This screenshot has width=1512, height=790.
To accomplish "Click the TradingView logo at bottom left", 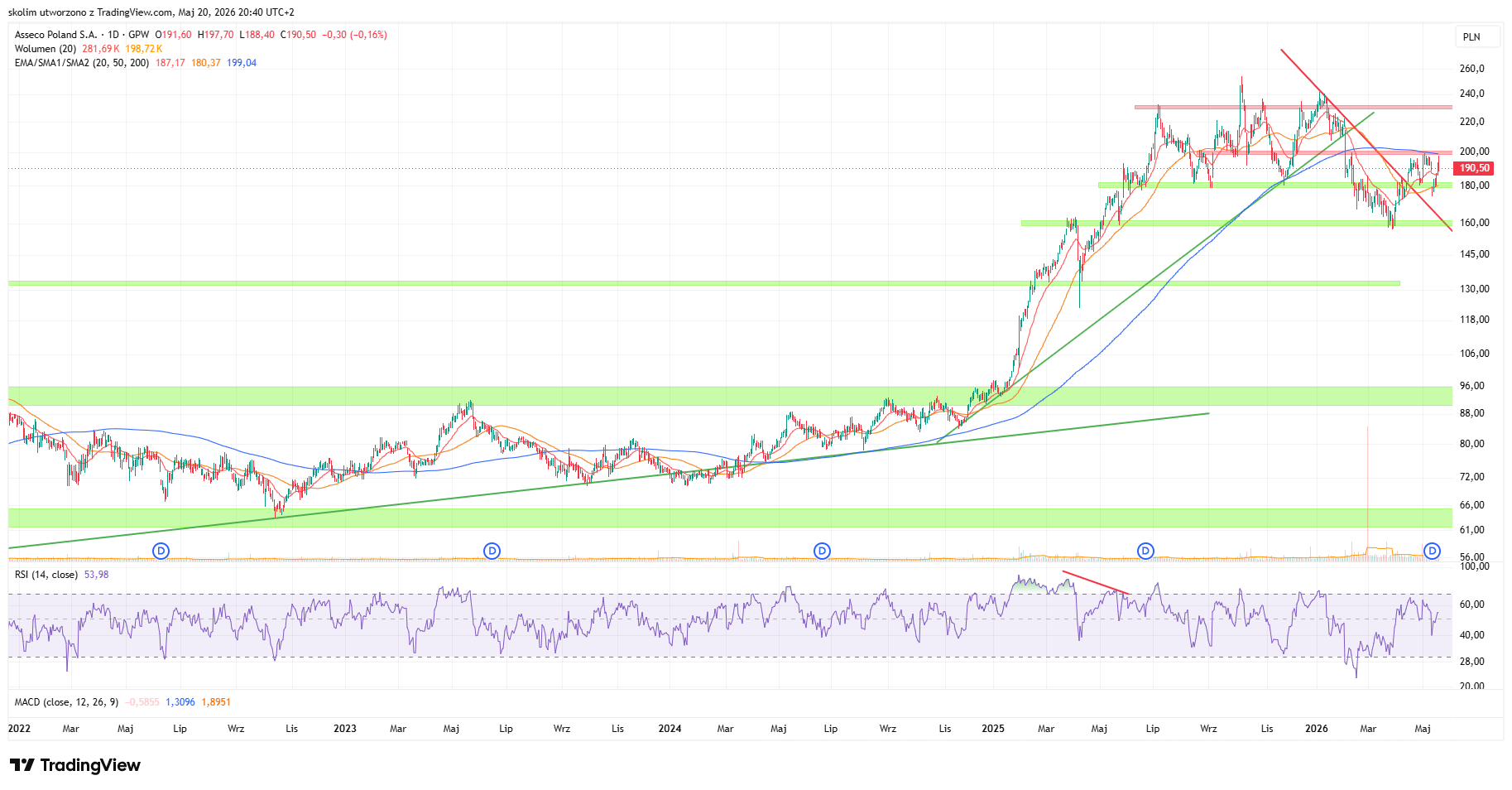I will pyautogui.click(x=75, y=765).
